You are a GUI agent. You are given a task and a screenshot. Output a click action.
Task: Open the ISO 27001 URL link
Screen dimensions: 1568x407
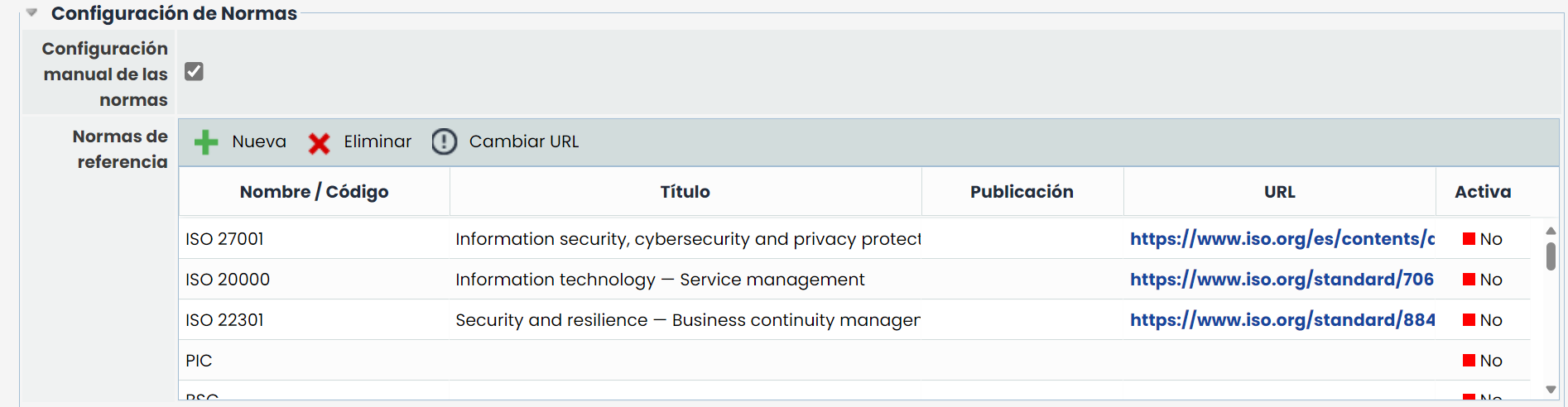[x=1282, y=239]
